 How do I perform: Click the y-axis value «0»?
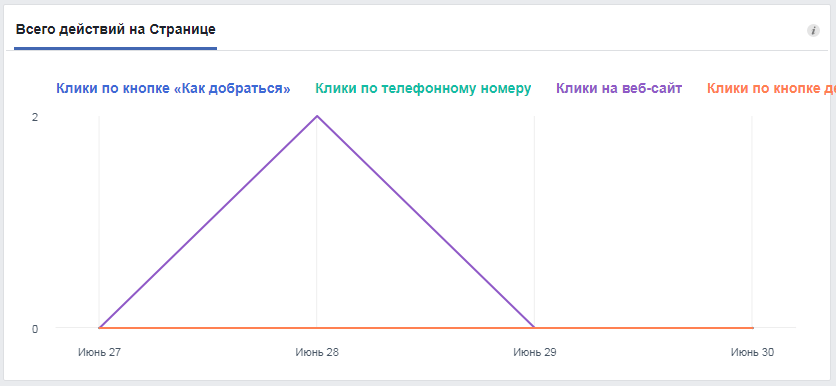(x=35, y=329)
